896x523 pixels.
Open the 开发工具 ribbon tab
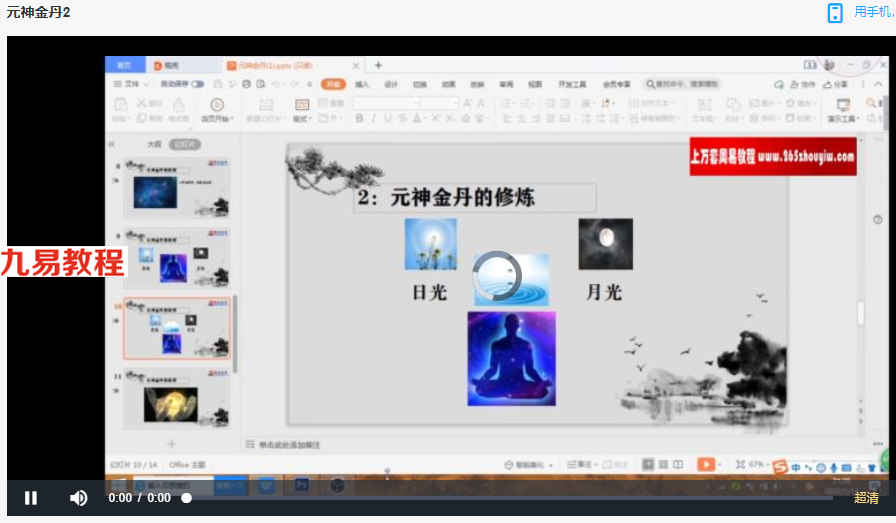(572, 84)
